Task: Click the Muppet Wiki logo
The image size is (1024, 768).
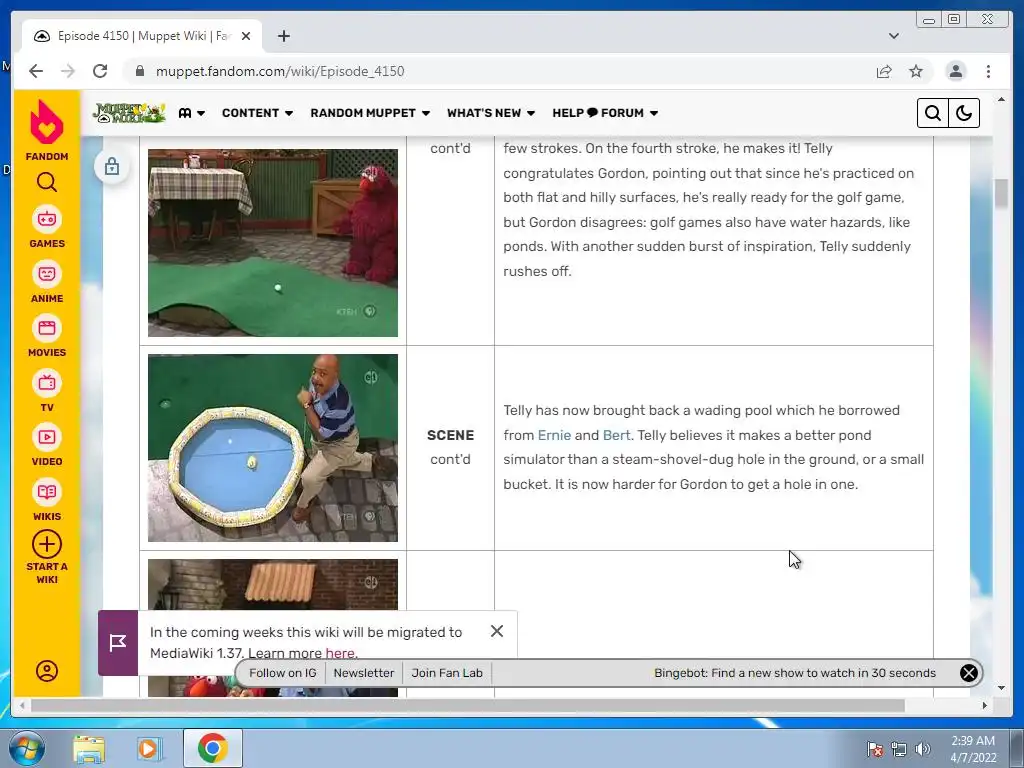Action: (129, 113)
